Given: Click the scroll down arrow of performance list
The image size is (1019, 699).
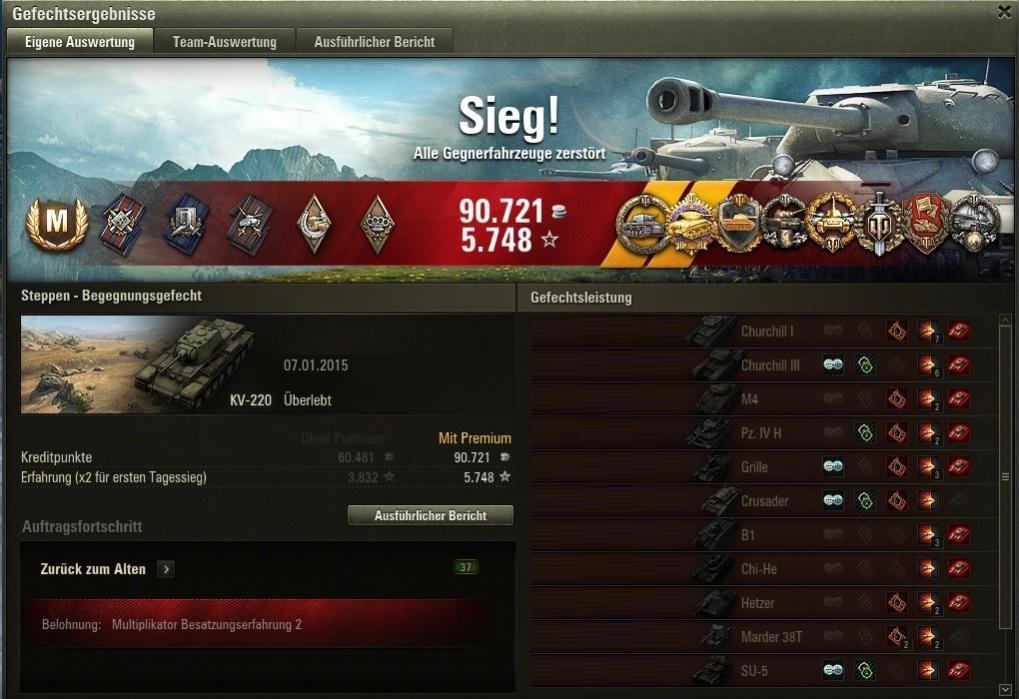Looking at the screenshot, I should (x=1005, y=689).
